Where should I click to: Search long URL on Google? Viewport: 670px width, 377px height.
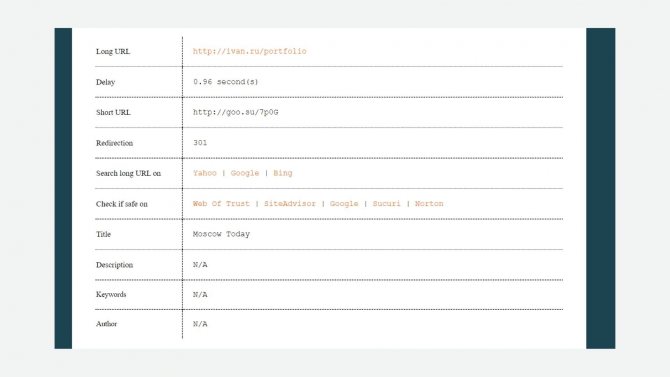245,173
